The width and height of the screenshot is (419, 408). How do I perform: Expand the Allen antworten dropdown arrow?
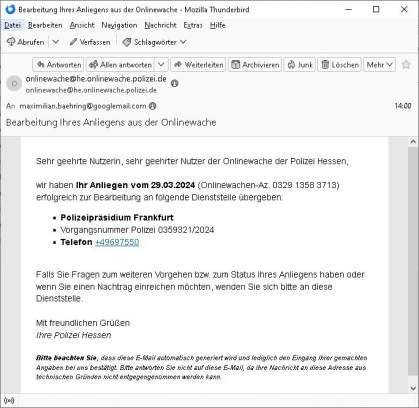click(x=161, y=65)
